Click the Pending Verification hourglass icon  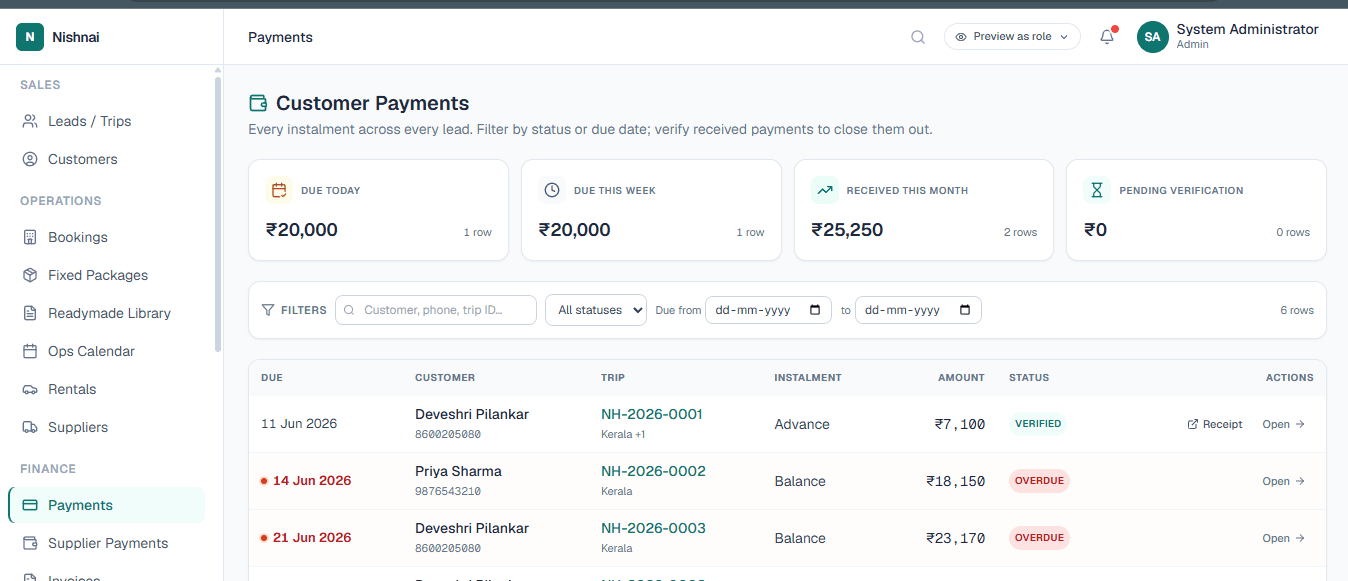pyautogui.click(x=1098, y=190)
